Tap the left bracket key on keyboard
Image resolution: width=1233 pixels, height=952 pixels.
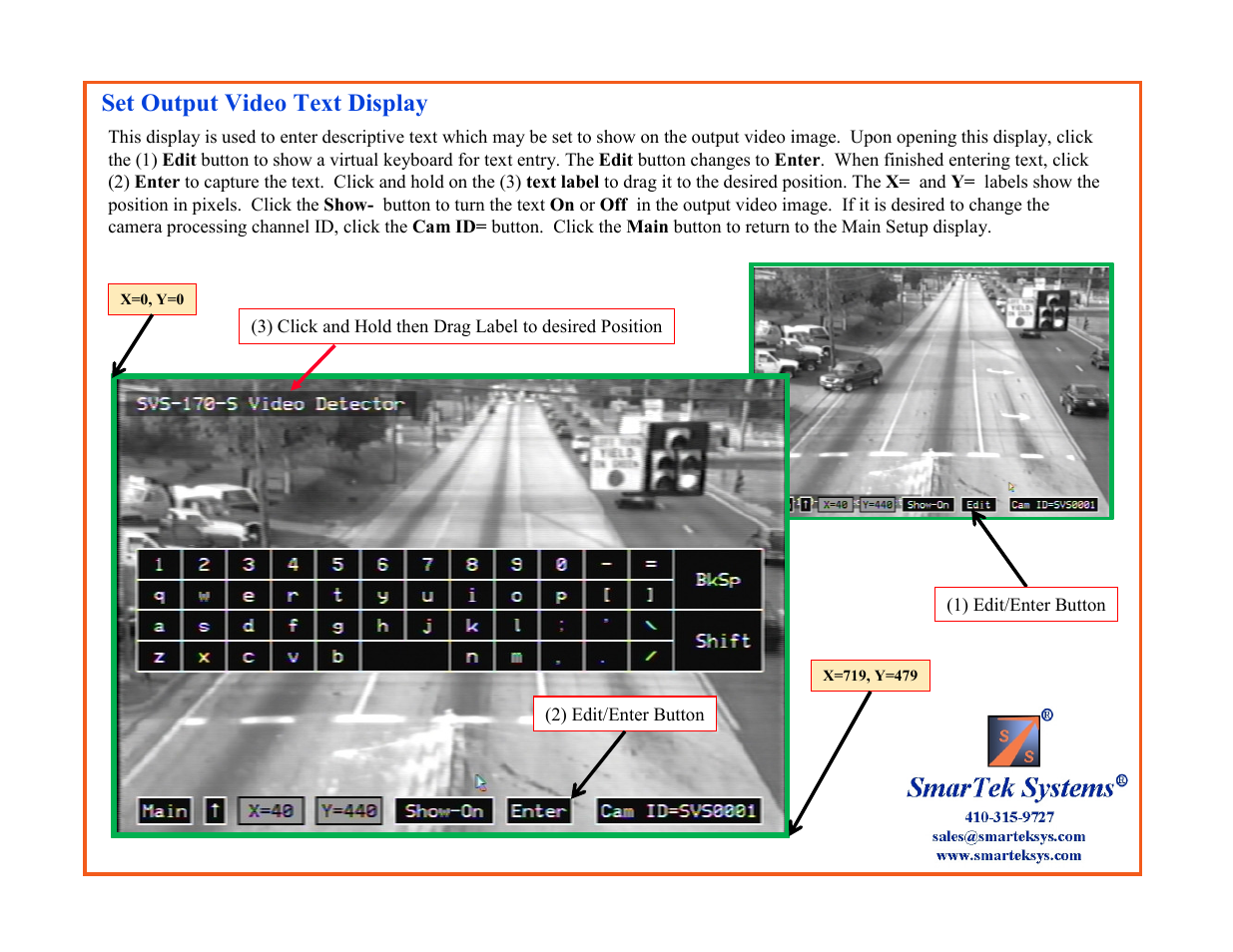click(x=606, y=596)
